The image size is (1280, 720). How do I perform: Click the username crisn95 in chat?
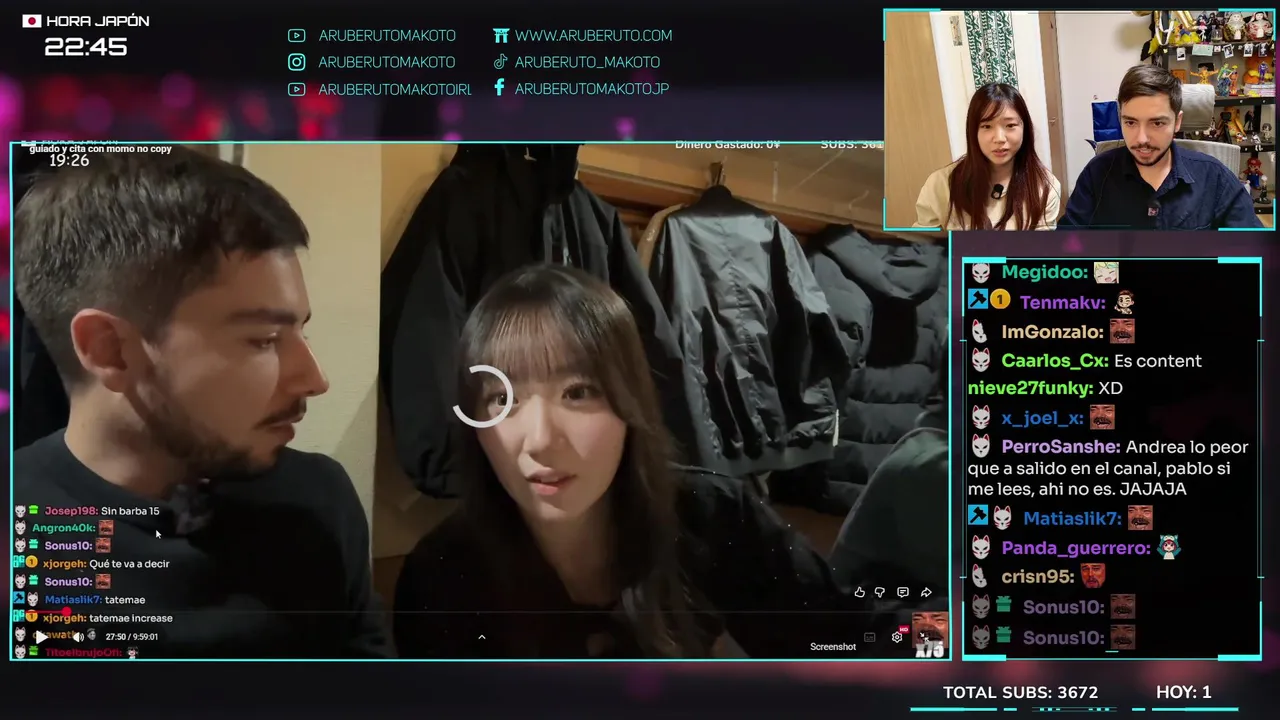click(1039, 577)
